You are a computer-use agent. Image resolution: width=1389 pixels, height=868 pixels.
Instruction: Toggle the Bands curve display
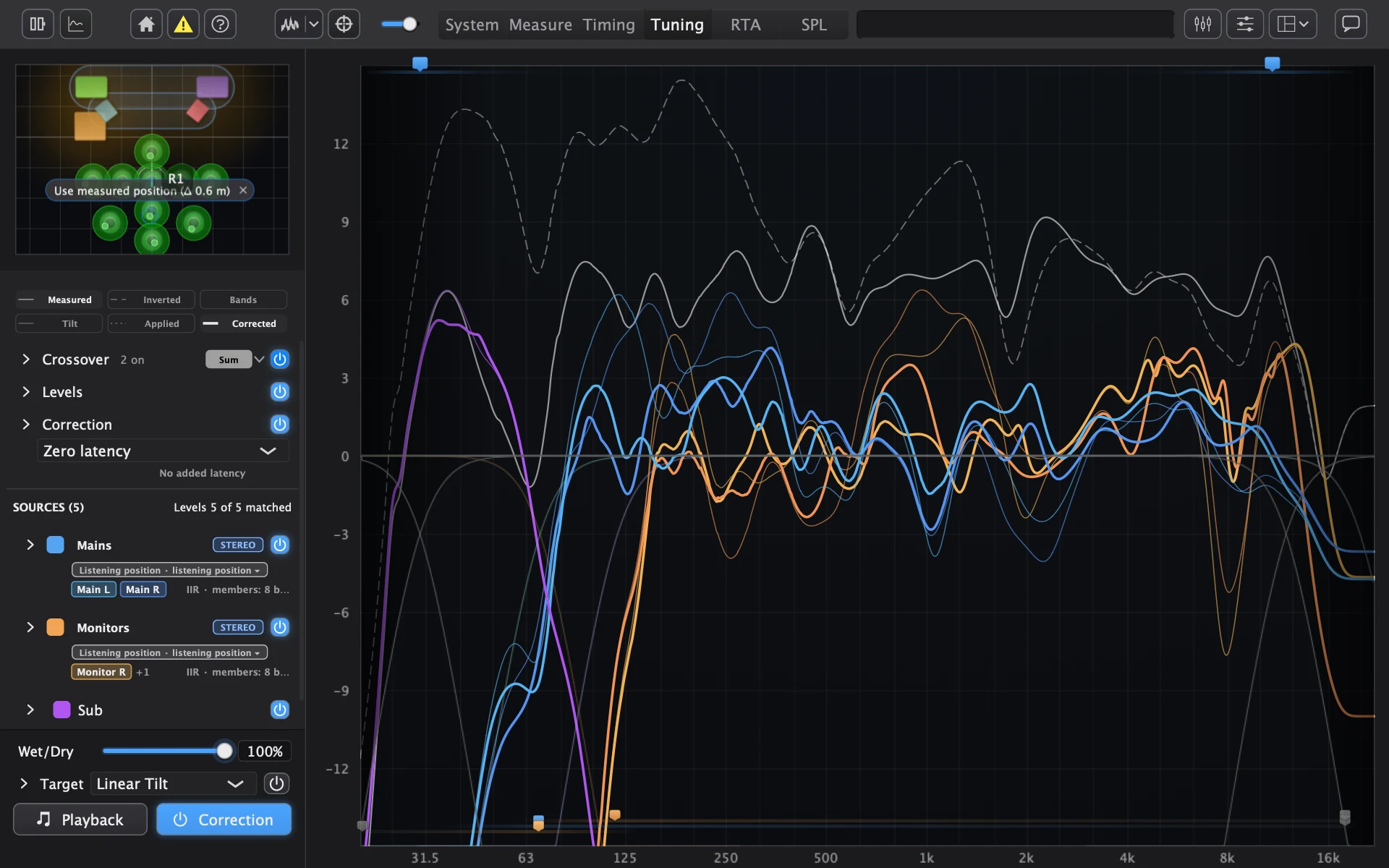click(x=243, y=299)
